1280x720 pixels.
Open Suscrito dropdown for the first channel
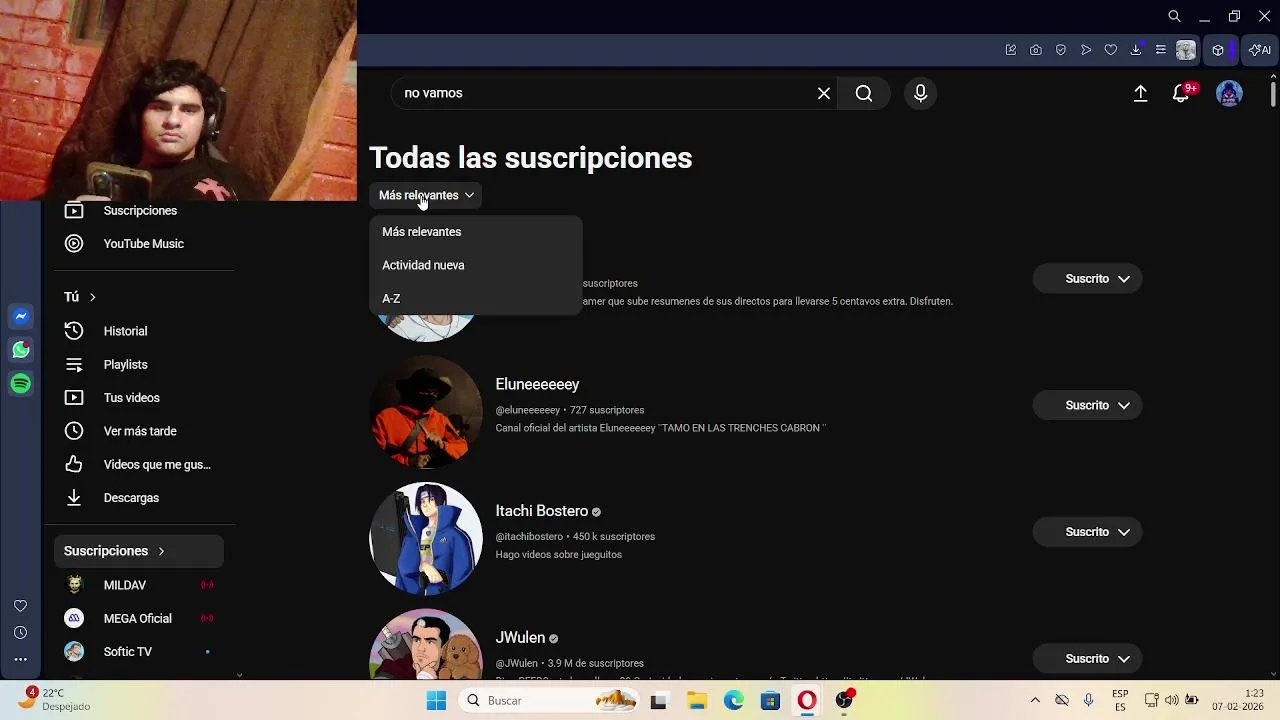coord(1087,279)
